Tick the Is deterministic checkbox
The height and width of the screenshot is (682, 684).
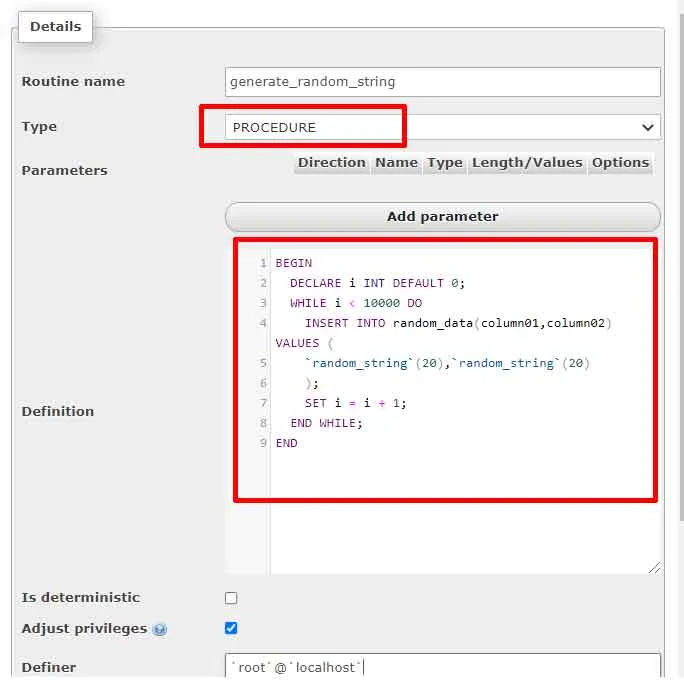point(231,598)
